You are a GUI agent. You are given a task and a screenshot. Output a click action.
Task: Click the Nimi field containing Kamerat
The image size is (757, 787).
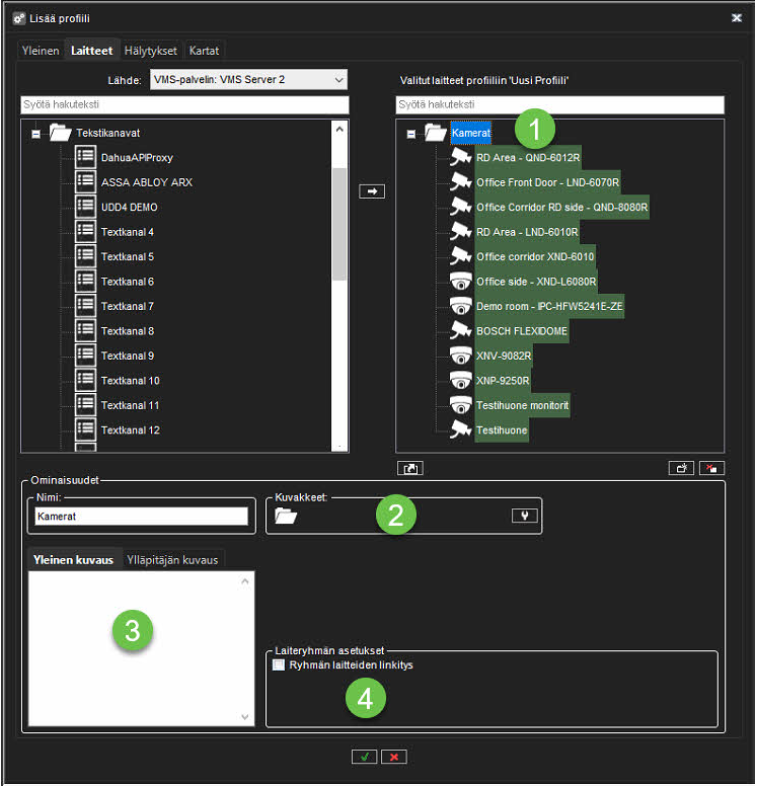139,516
